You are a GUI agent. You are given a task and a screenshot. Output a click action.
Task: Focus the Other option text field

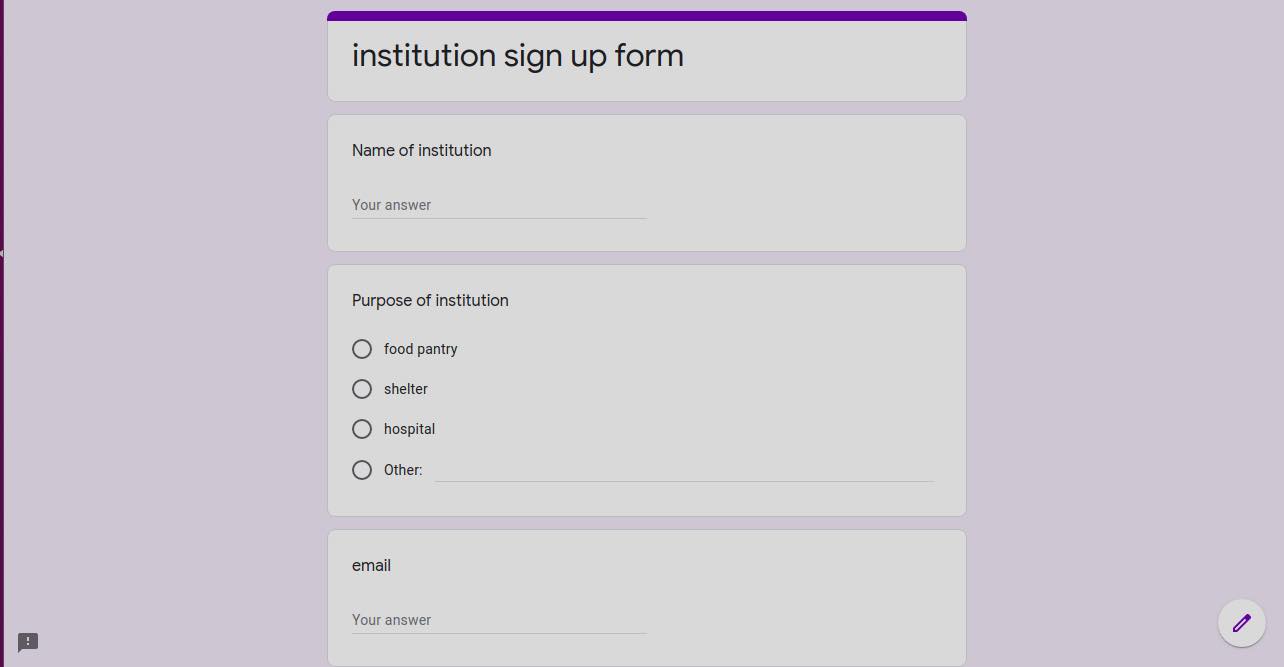(684, 470)
